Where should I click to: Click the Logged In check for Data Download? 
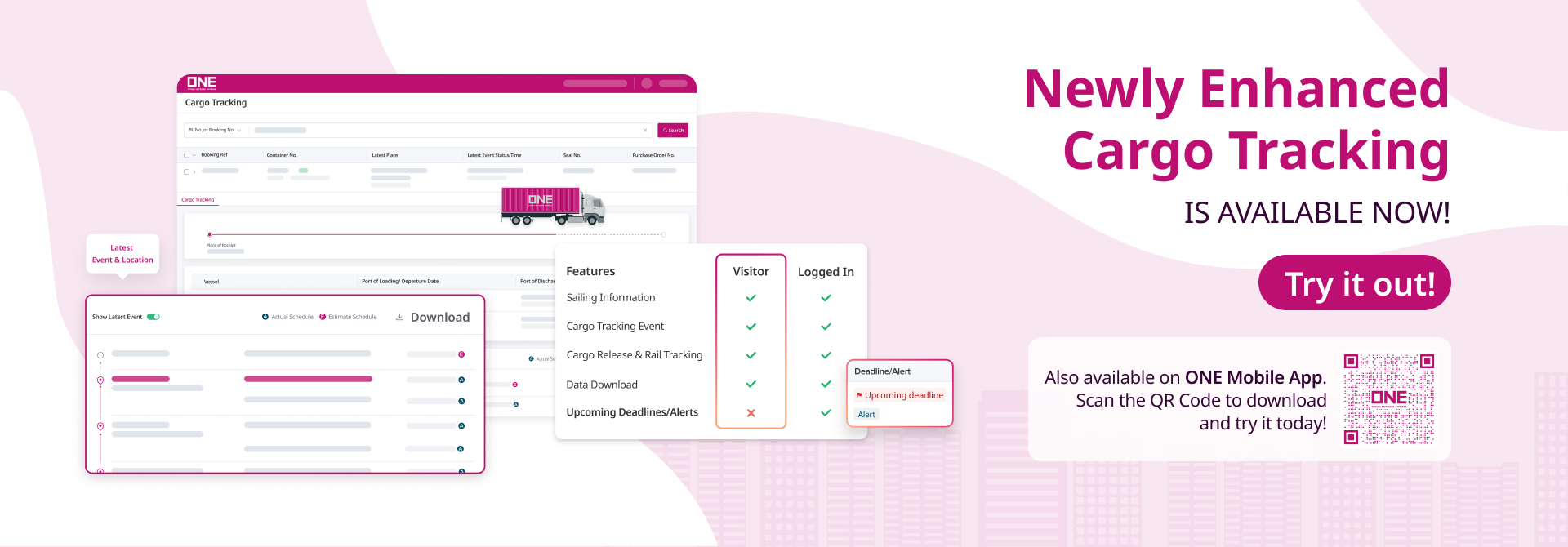[x=826, y=384]
